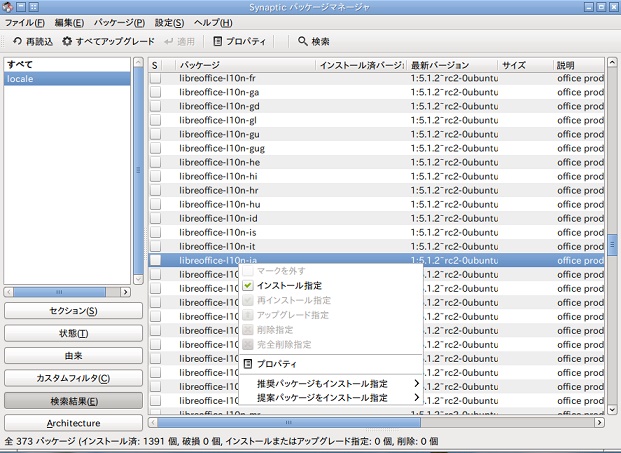Select the libreoffice-l10n-hr row
This screenshot has width=621, height=453.
(x=377, y=190)
